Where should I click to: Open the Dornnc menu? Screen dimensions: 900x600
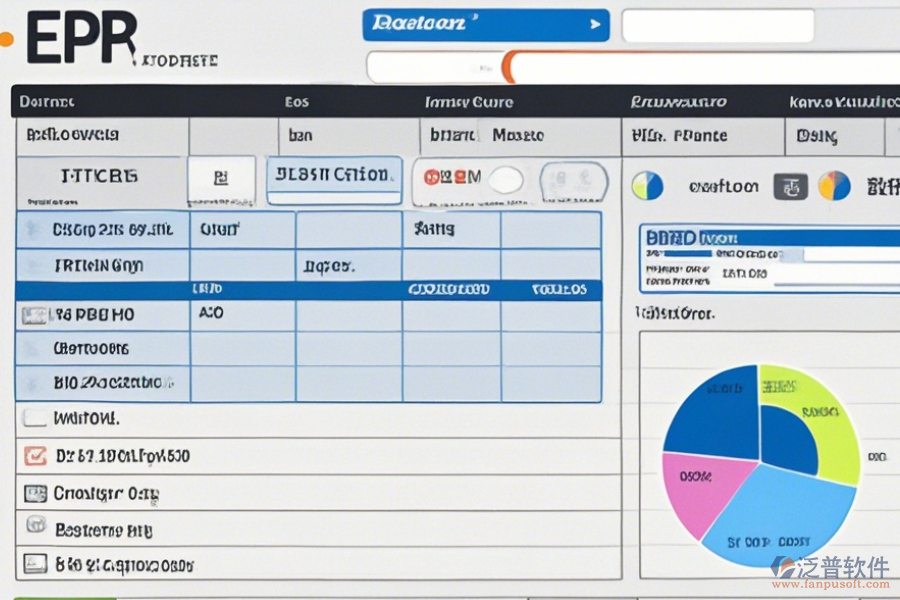click(x=47, y=102)
